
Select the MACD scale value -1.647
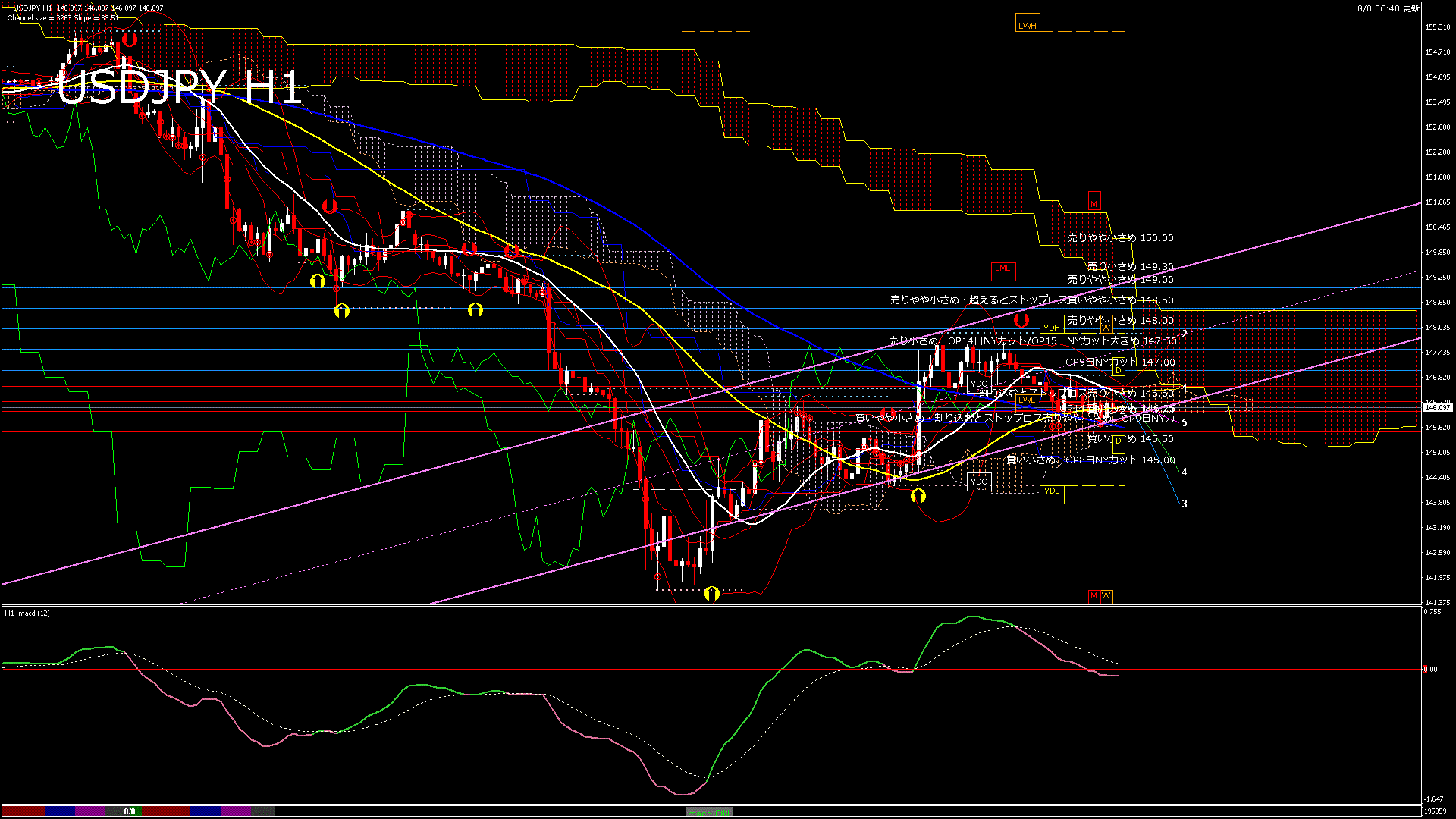(x=1434, y=799)
